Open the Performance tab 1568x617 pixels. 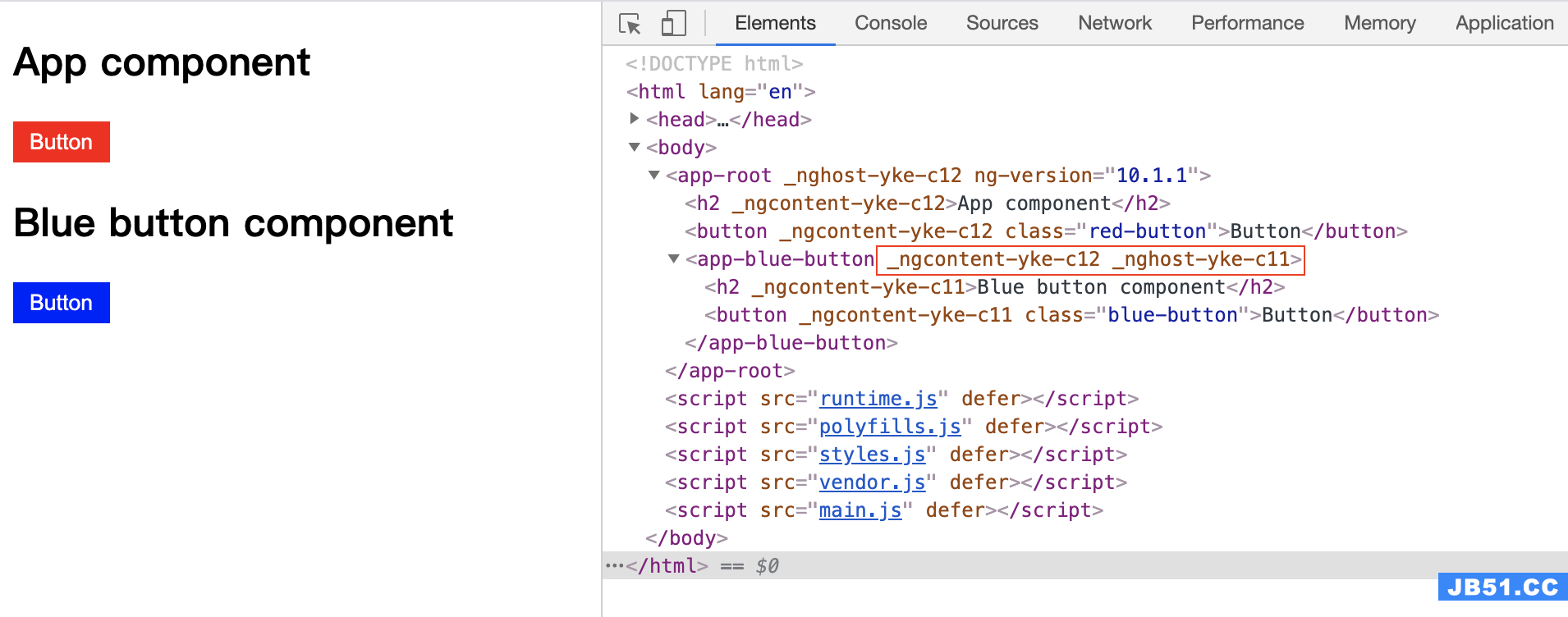click(1247, 23)
